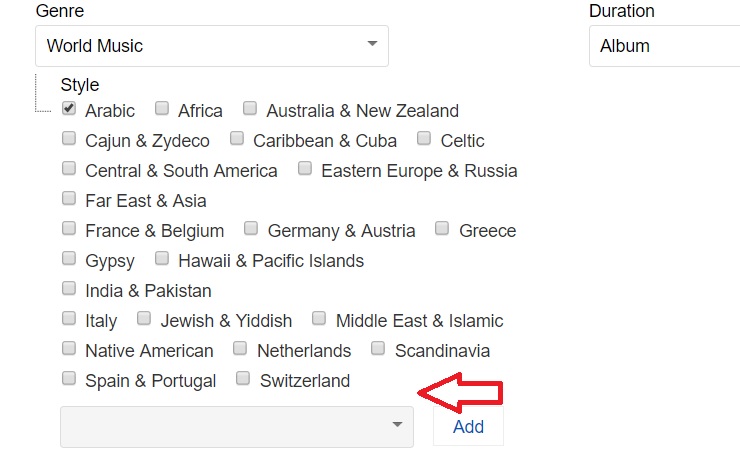Enable Central & South America style
This screenshot has width=740, height=470.
[69, 169]
